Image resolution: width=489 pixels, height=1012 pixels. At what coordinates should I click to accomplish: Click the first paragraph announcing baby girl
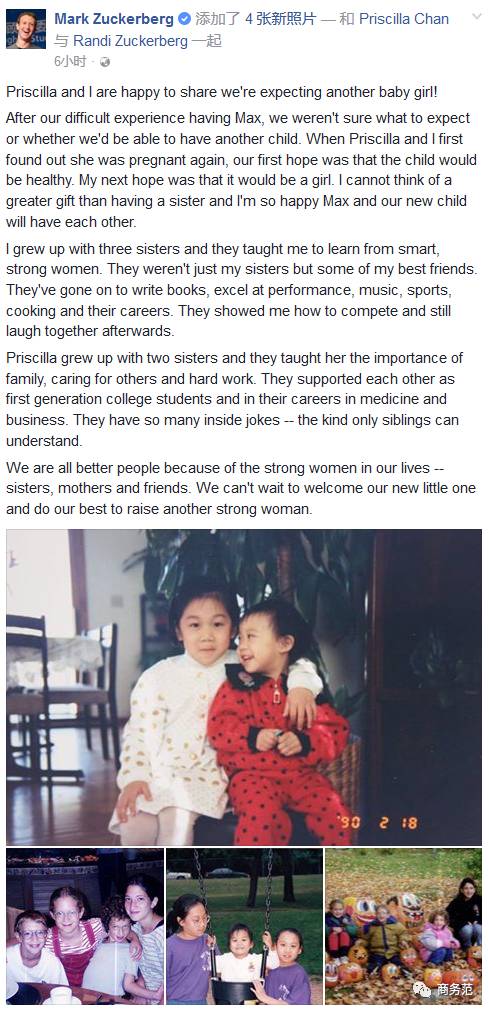[222, 92]
